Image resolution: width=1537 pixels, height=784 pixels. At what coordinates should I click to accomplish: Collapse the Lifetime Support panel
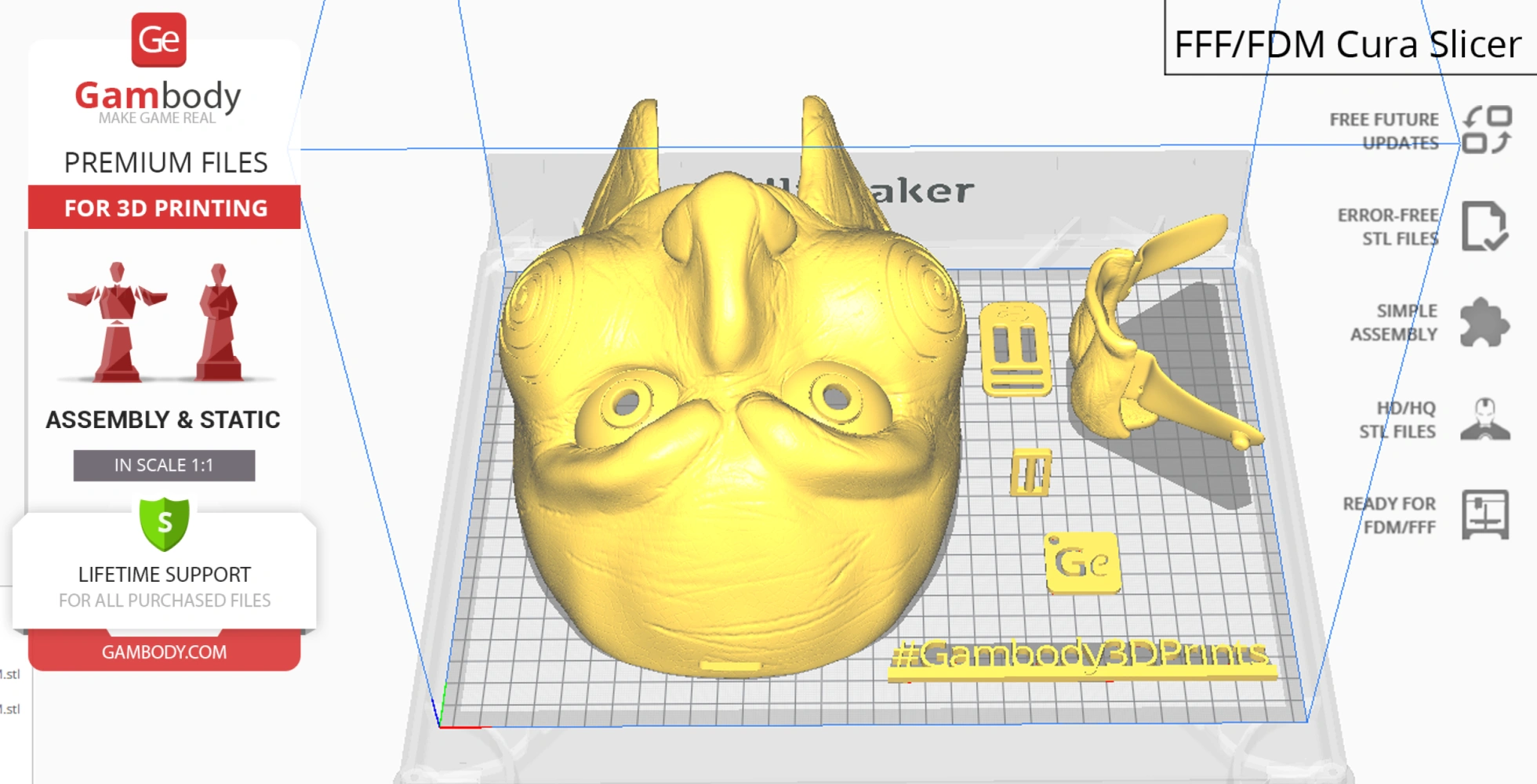[163, 572]
